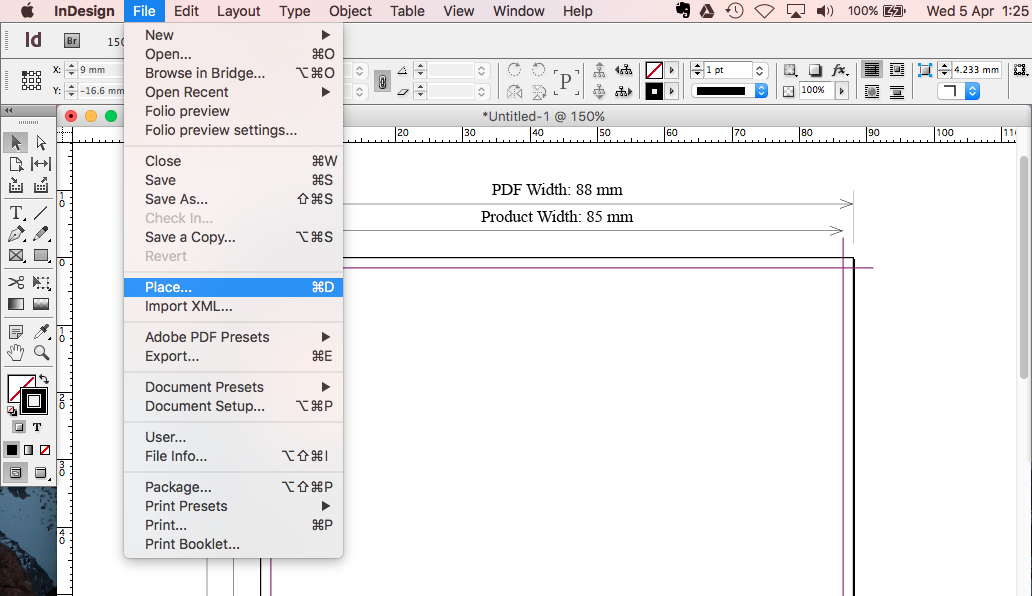
Task: Toggle constrain proportions chain link
Action: point(382,81)
